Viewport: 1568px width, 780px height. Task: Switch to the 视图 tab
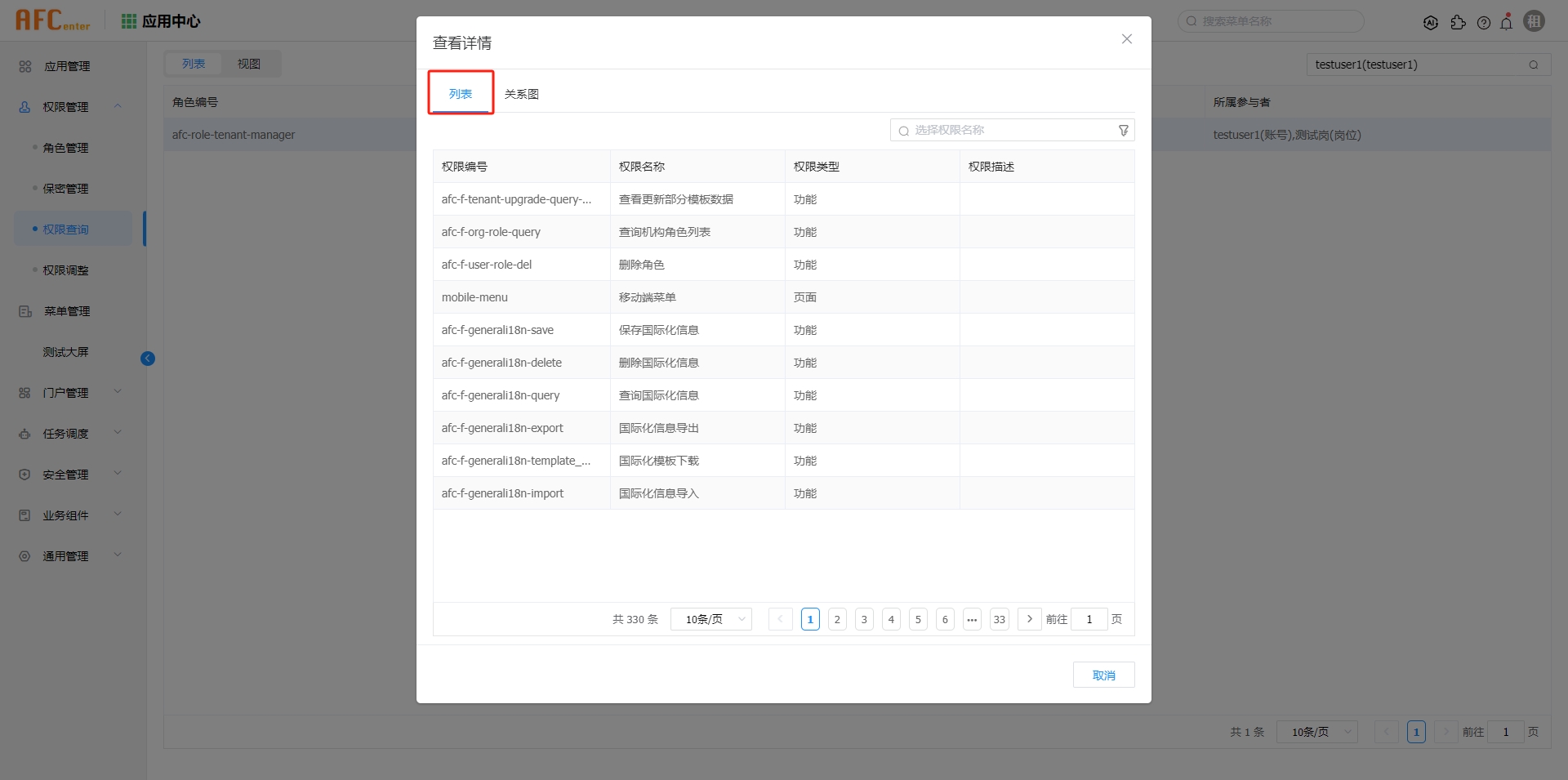click(249, 64)
